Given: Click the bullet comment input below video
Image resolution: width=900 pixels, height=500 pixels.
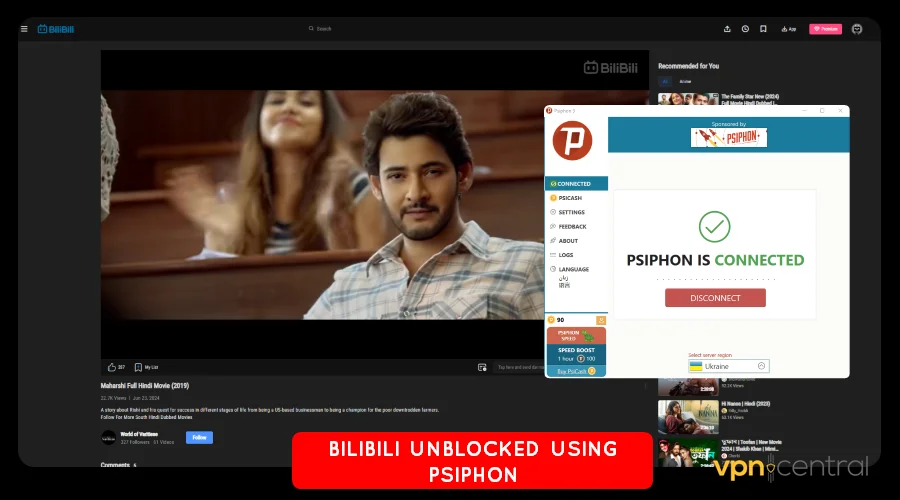Looking at the screenshot, I should coord(519,367).
